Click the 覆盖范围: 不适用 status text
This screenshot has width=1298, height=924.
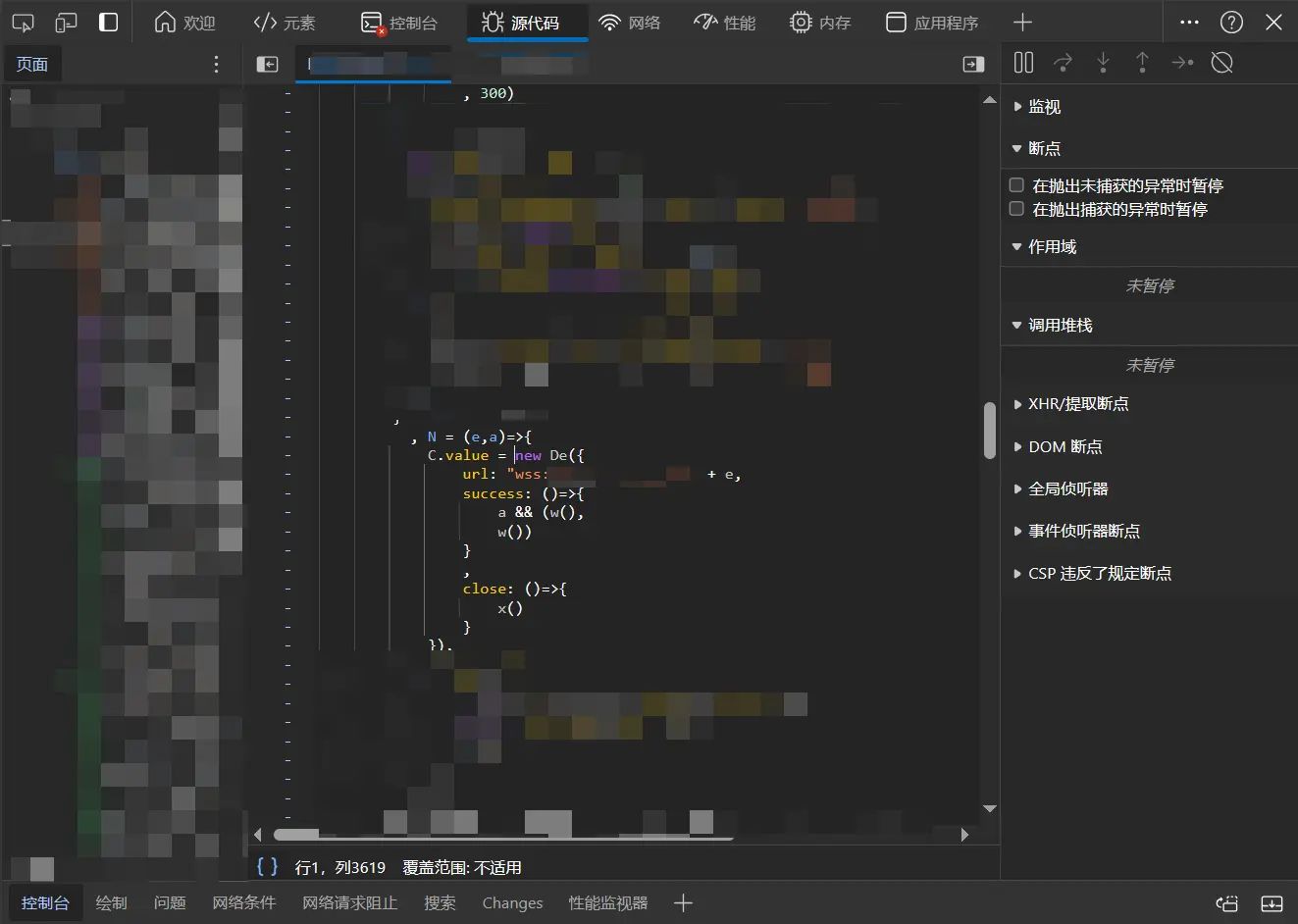tap(462, 868)
